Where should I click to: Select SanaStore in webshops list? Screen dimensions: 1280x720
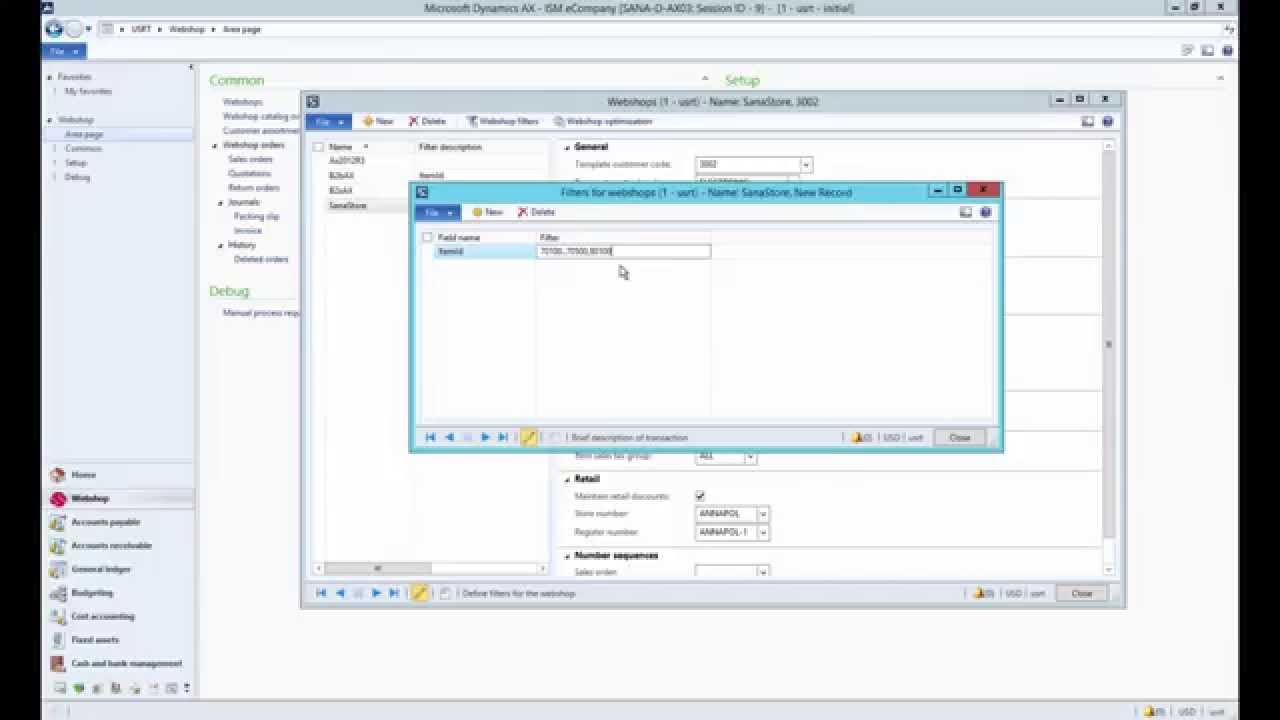tap(348, 205)
